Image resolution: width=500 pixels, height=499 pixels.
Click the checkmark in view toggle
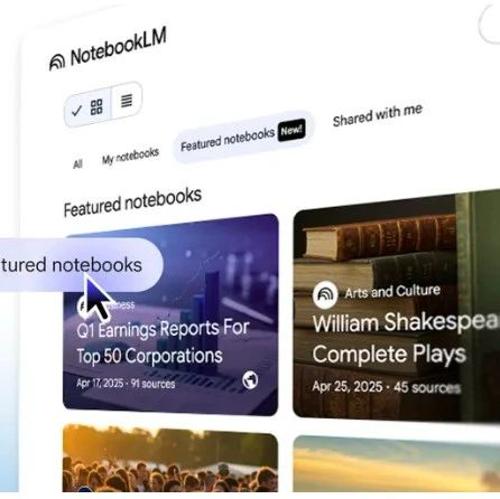pyautogui.click(x=77, y=111)
